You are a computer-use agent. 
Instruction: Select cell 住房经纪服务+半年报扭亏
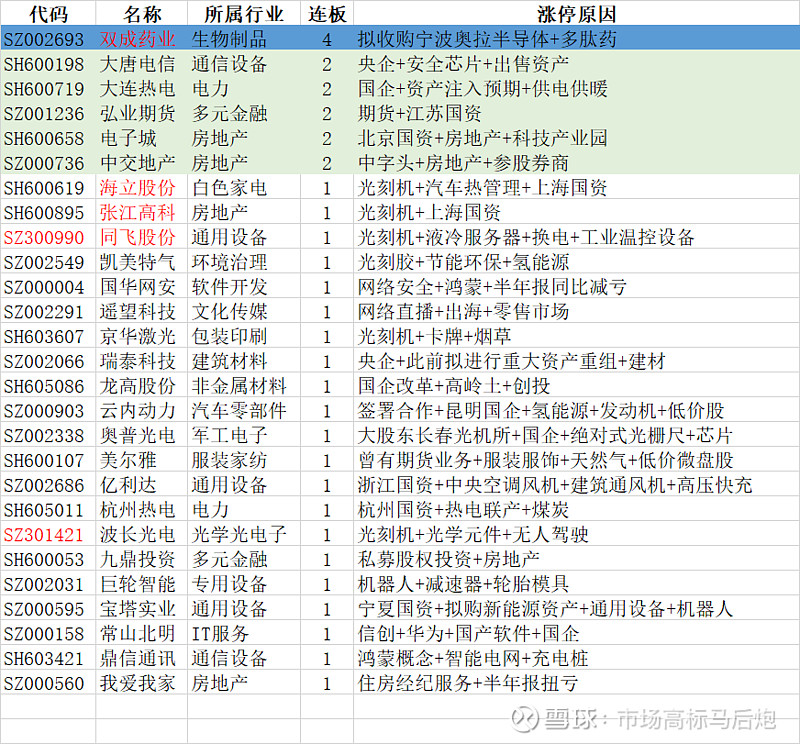pyautogui.click(x=468, y=684)
